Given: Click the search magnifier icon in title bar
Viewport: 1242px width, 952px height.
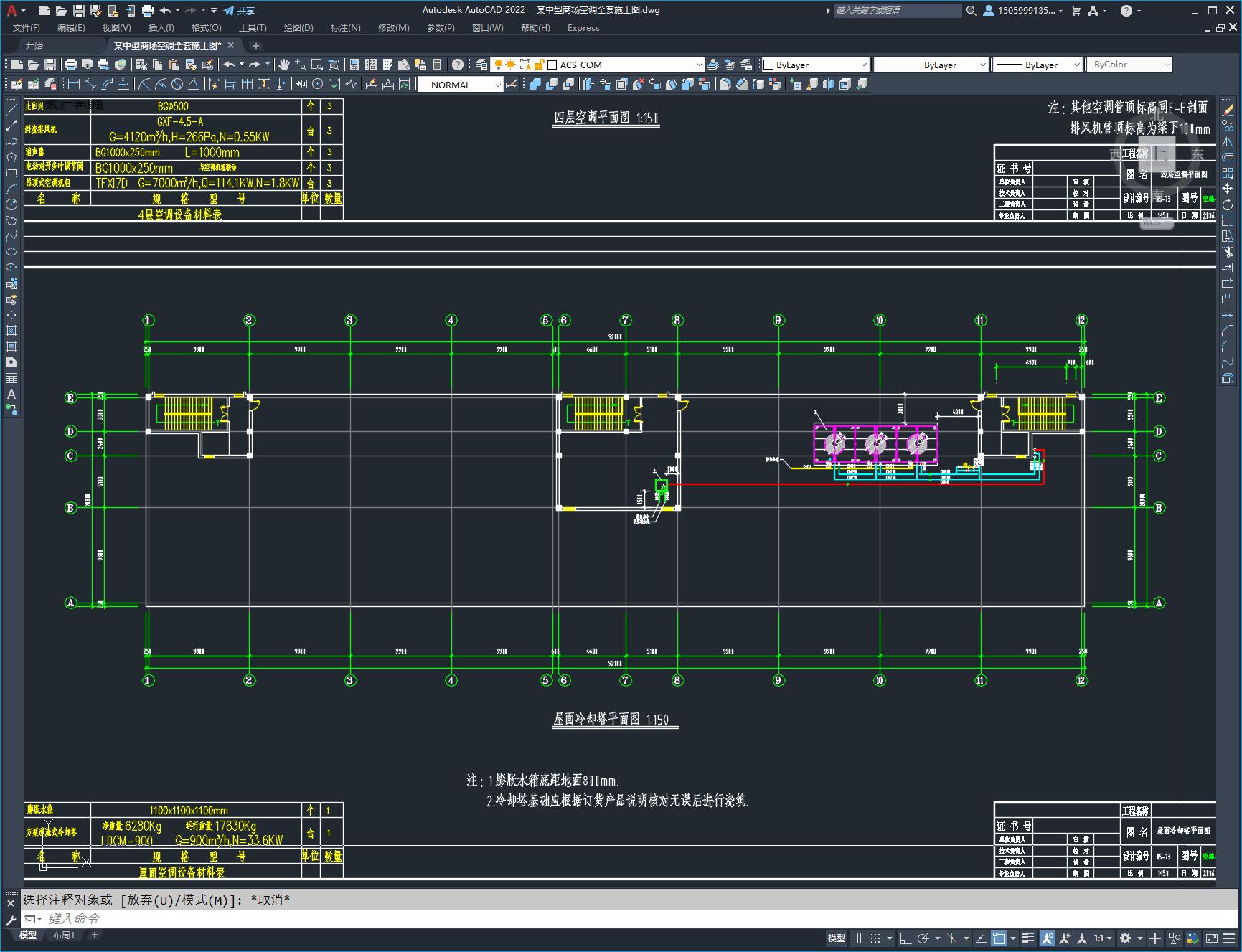Looking at the screenshot, I should click(971, 10).
